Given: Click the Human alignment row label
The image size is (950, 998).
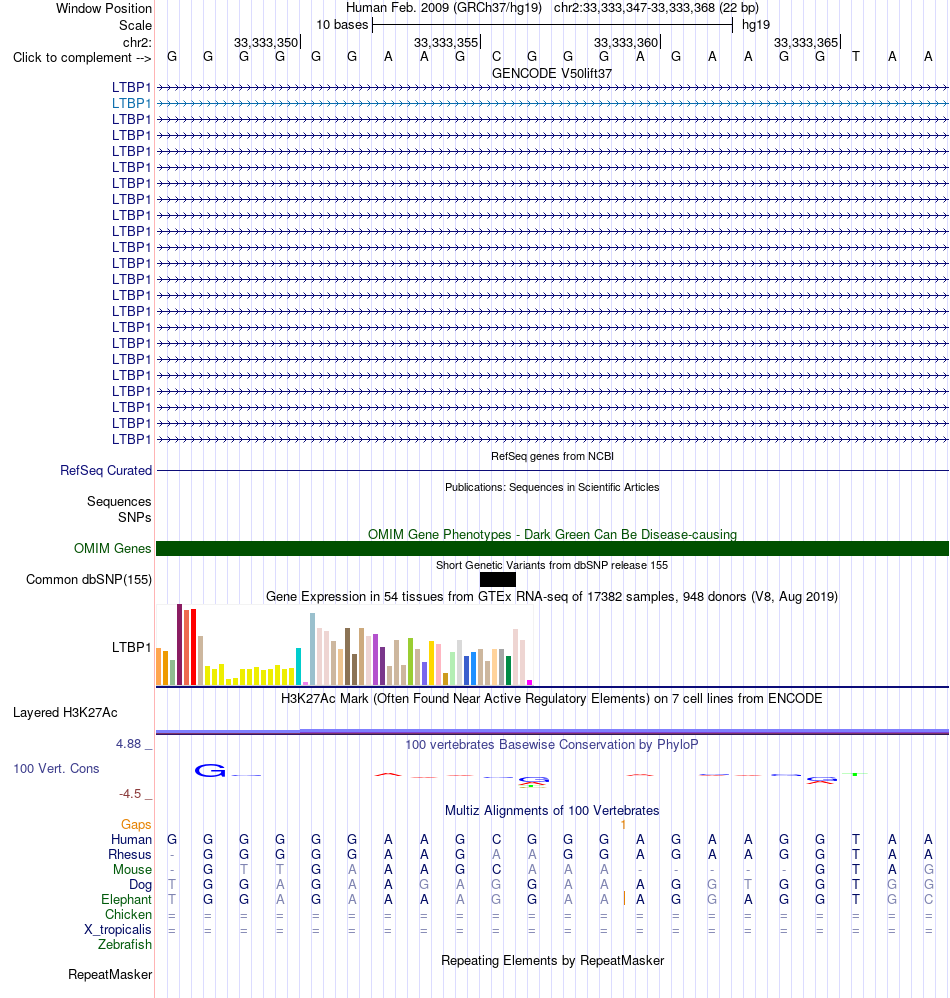Looking at the screenshot, I should point(131,840).
